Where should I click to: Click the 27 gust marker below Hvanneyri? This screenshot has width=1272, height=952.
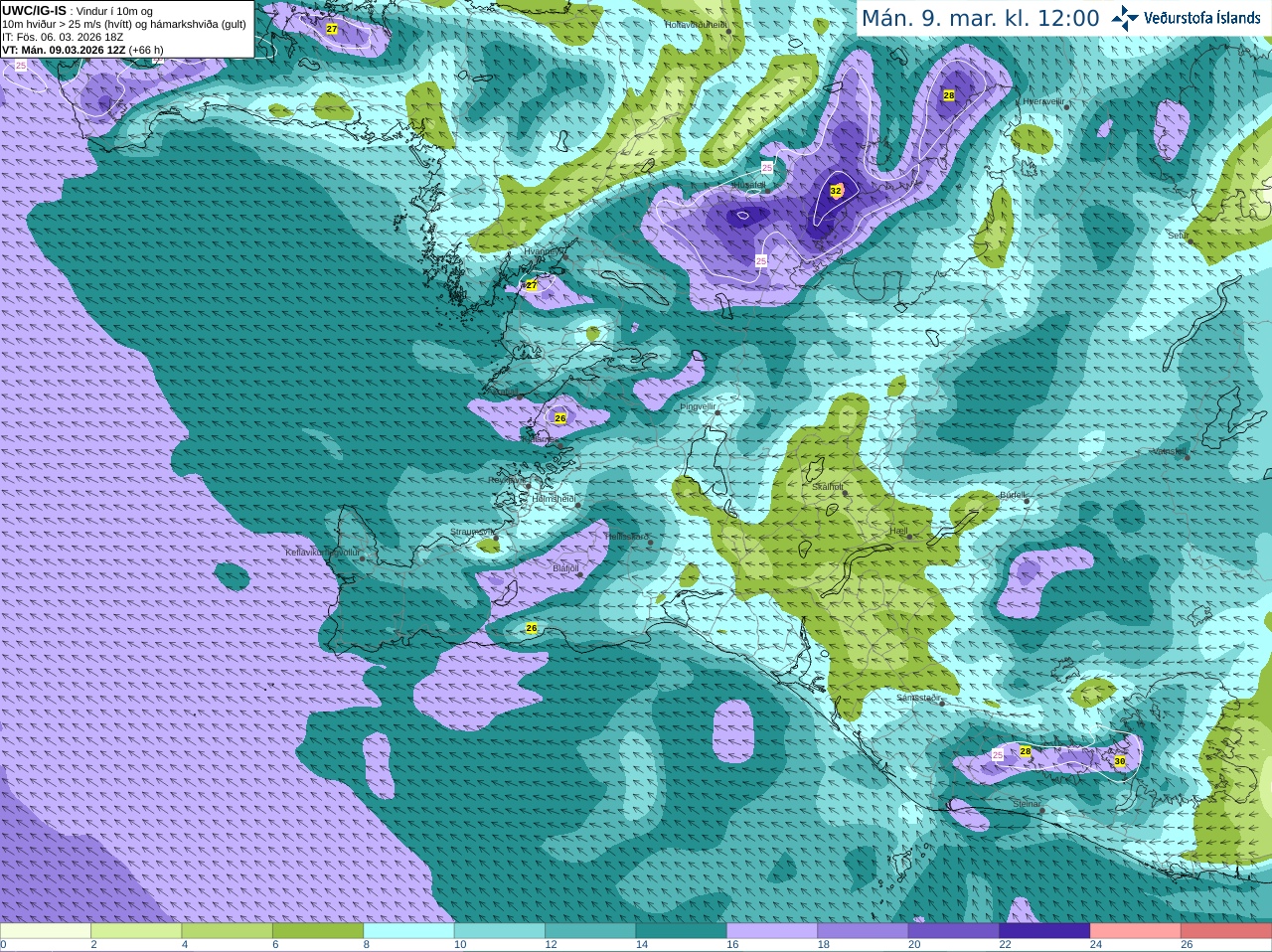[x=532, y=285]
